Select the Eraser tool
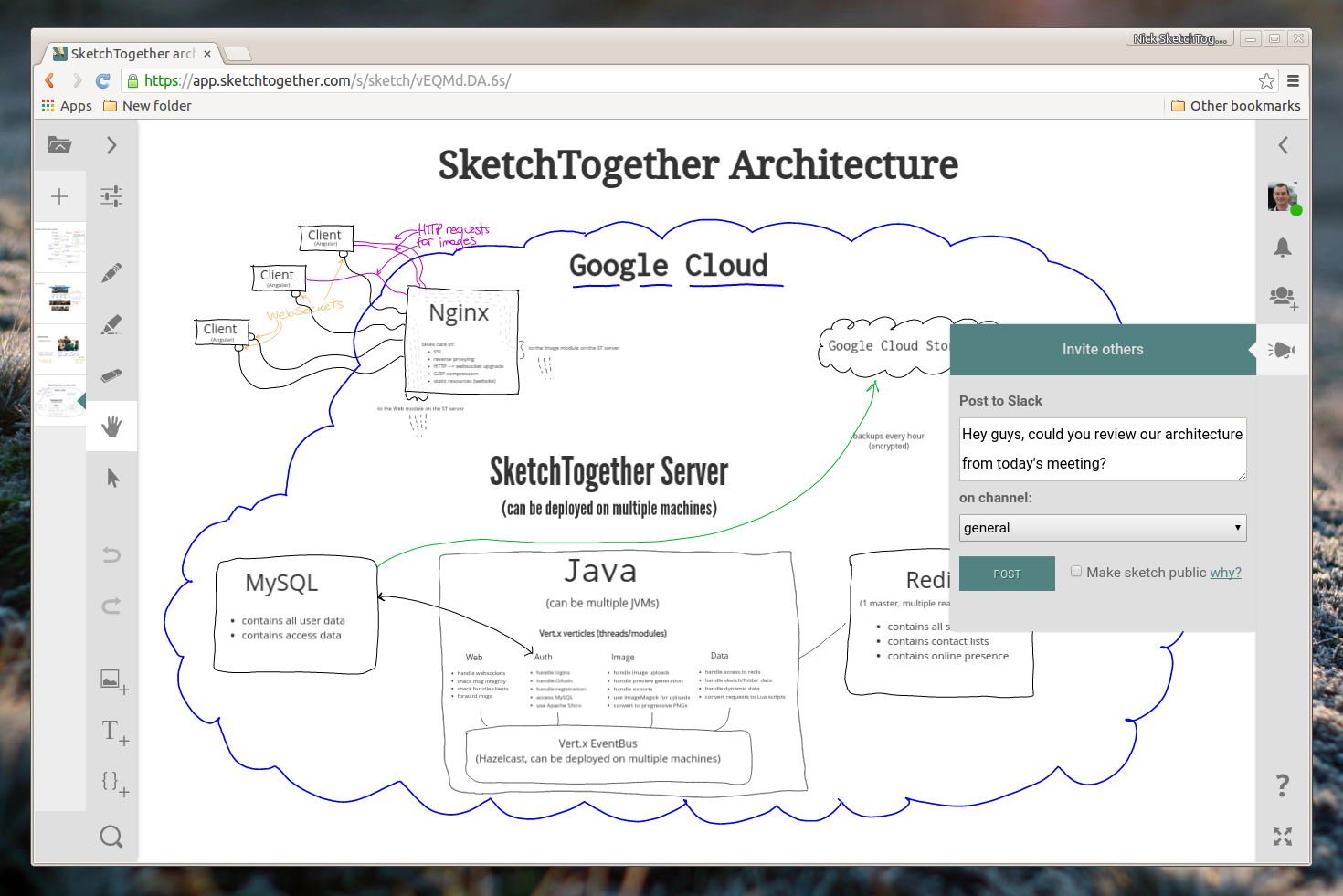The width and height of the screenshot is (1343, 896). (x=111, y=375)
